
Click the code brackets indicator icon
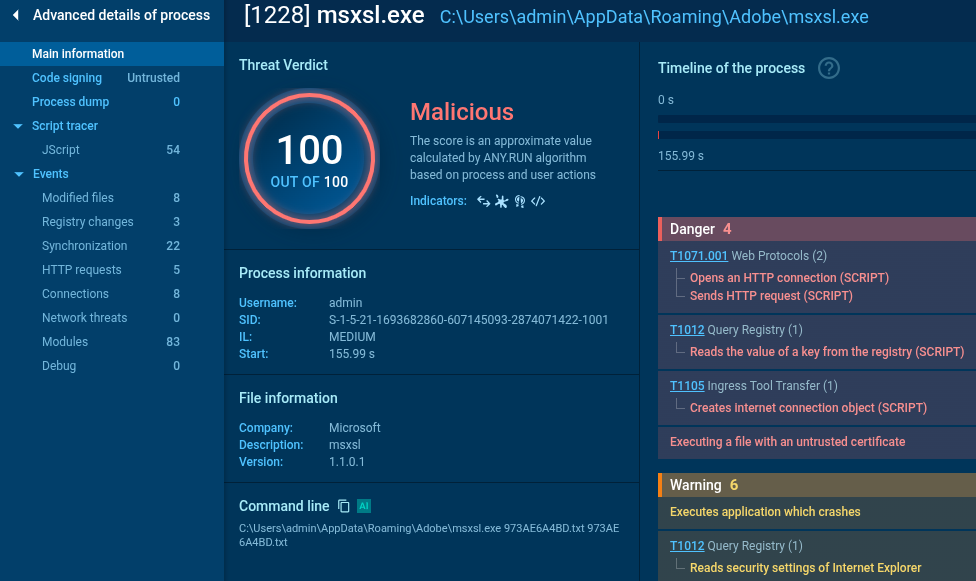pyautogui.click(x=538, y=201)
